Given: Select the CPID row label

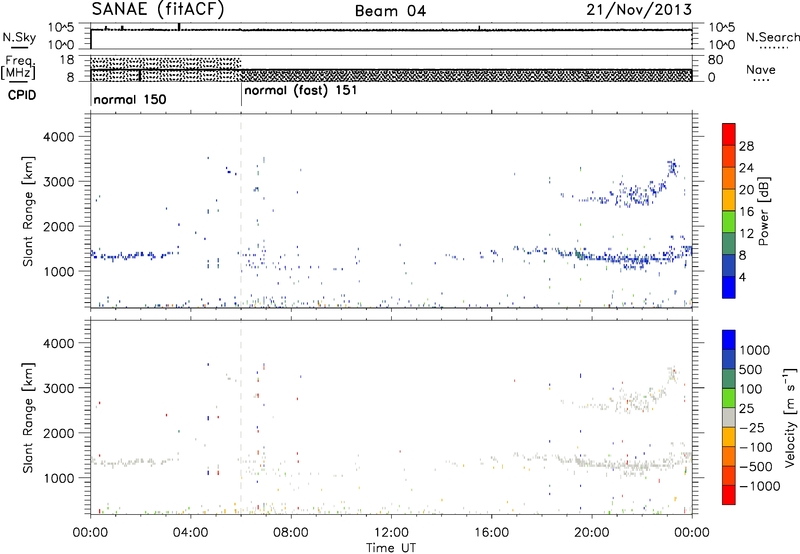Looking at the screenshot, I should point(22,95).
